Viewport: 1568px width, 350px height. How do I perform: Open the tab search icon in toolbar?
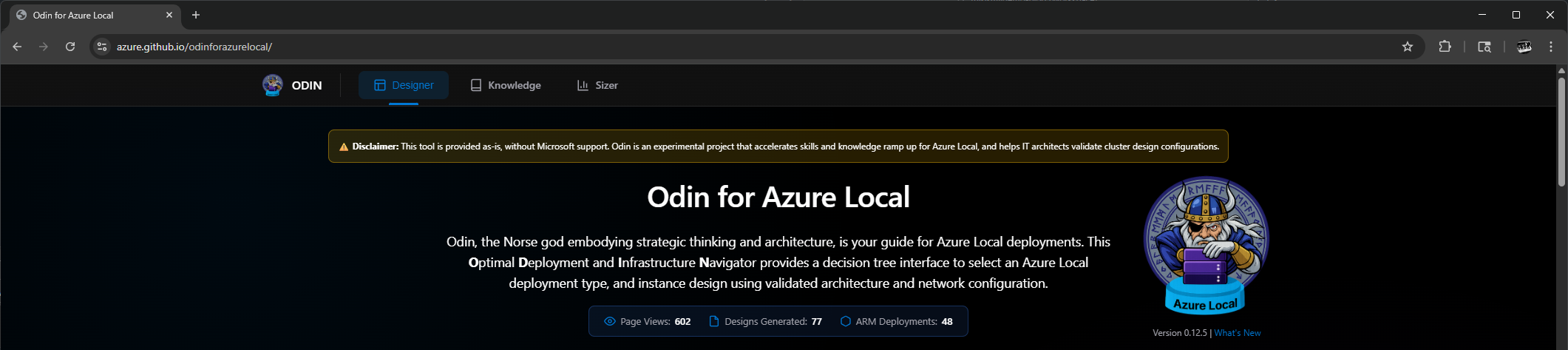pyautogui.click(x=1484, y=47)
